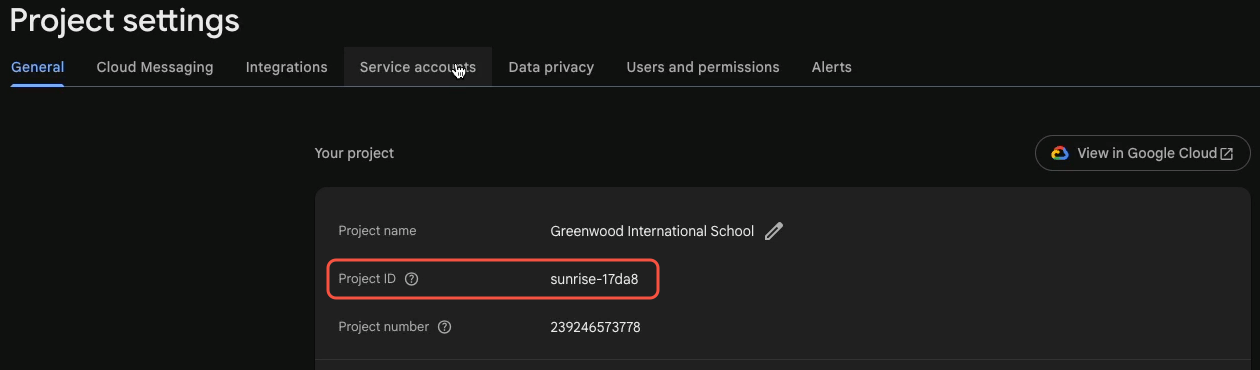Click the Project settings heading
Screen dimensions: 1260x370
click(125, 19)
